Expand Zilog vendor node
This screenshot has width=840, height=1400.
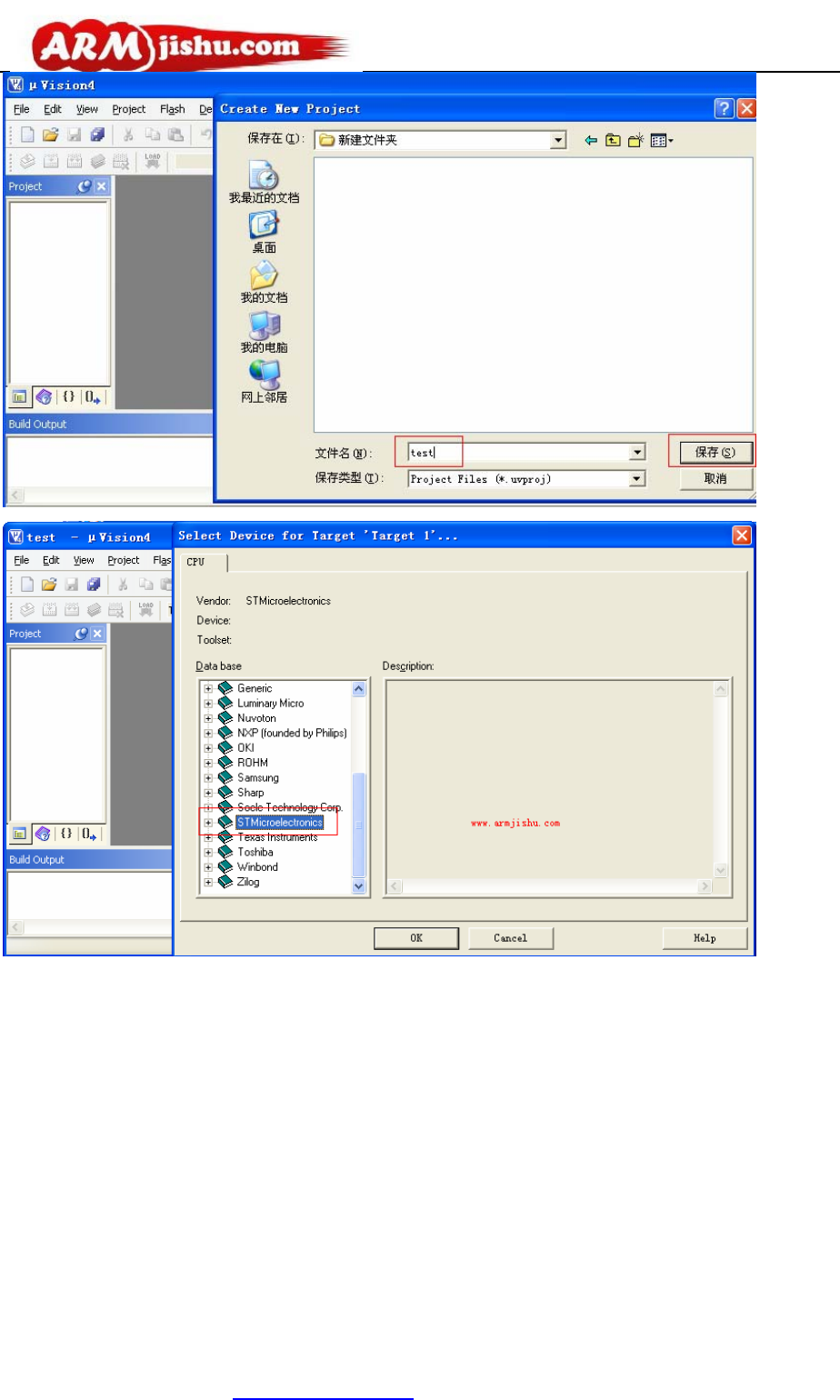[x=208, y=882]
